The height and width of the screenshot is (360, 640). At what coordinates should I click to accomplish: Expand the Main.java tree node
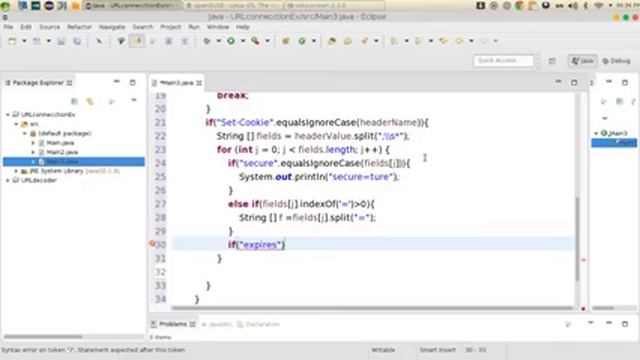tap(33, 143)
